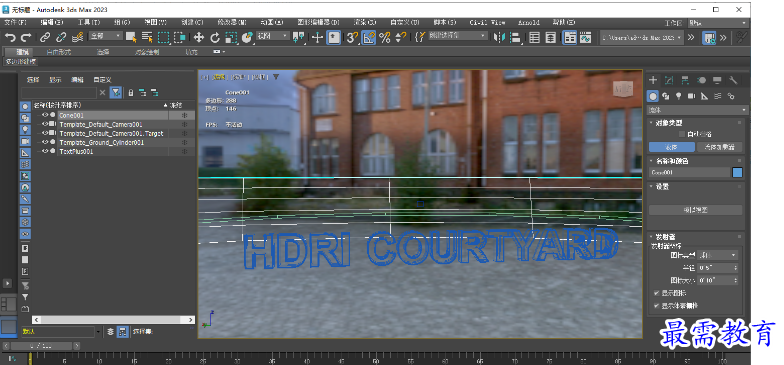Open the selection filter dropdown 全部

pos(106,36)
